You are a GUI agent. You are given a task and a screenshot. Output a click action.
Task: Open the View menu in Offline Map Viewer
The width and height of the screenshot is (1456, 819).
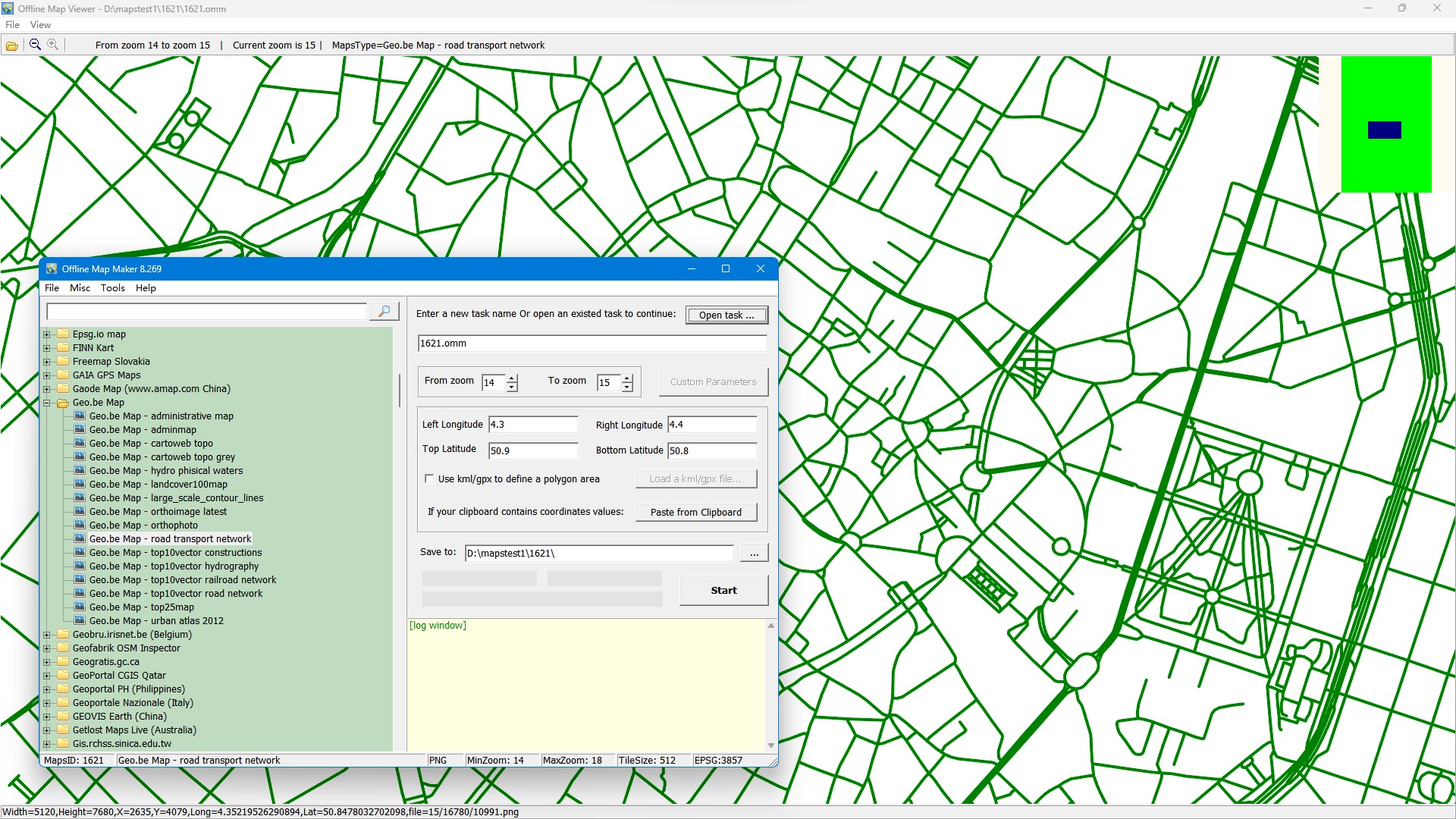pos(40,25)
